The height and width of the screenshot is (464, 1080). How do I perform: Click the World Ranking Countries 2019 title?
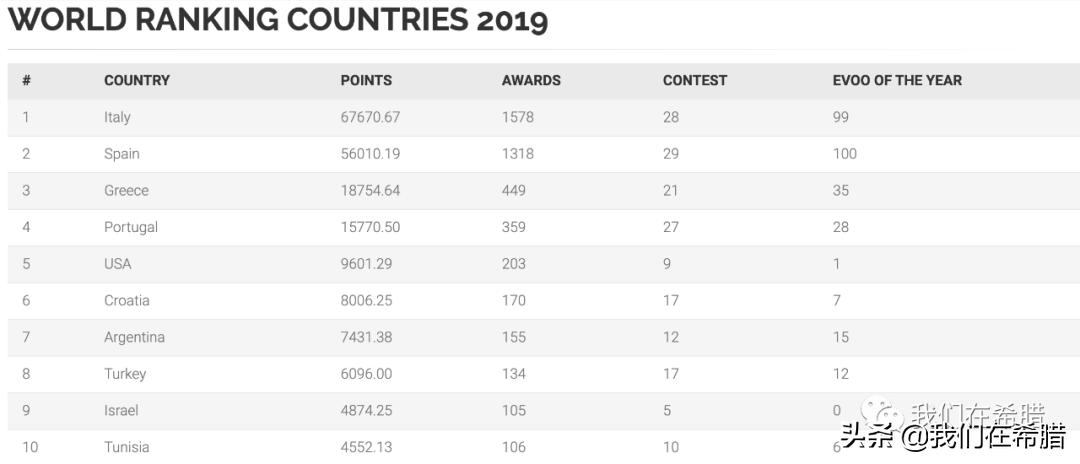click(278, 20)
